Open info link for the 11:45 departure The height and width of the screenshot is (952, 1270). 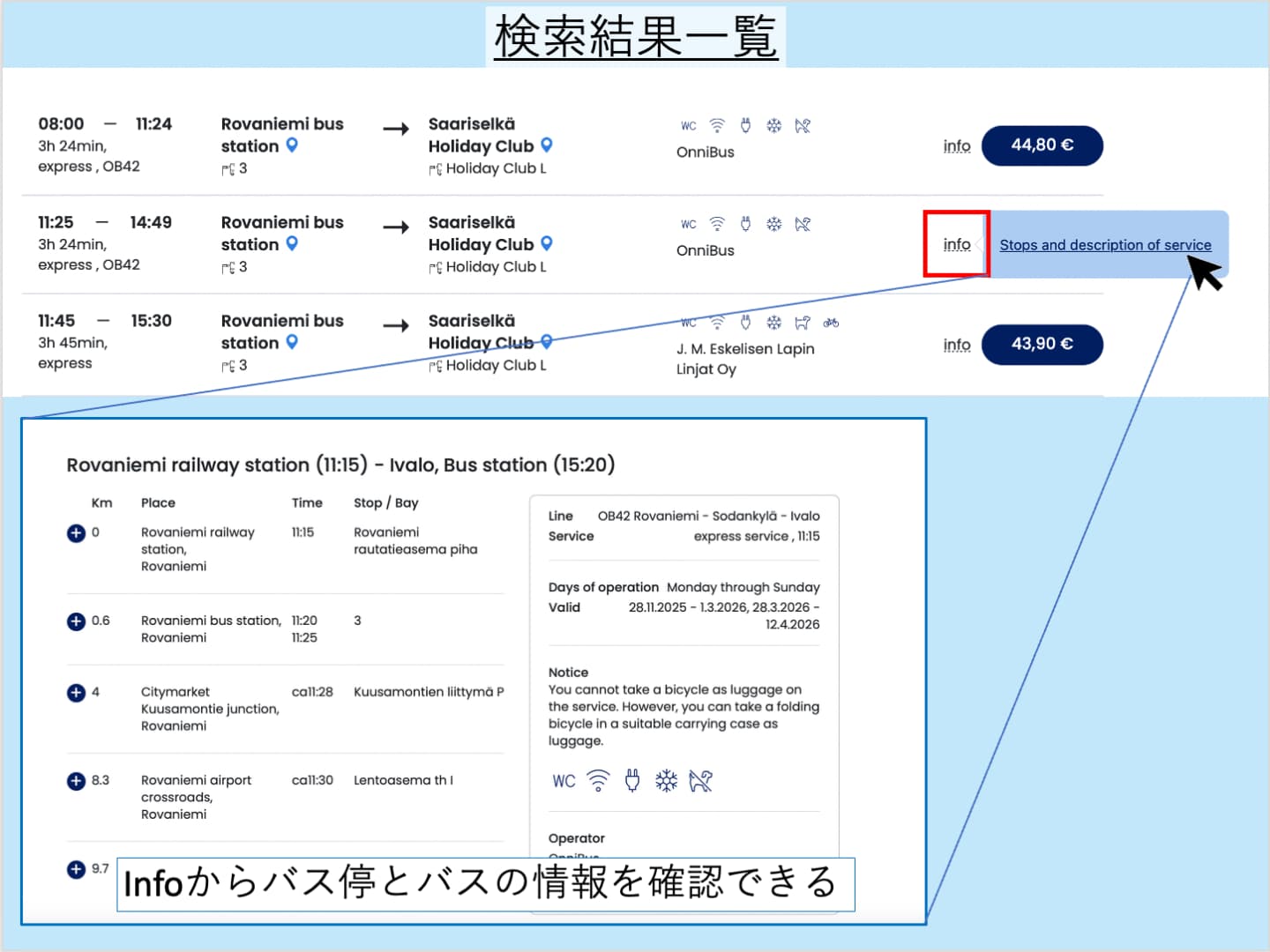[956, 345]
